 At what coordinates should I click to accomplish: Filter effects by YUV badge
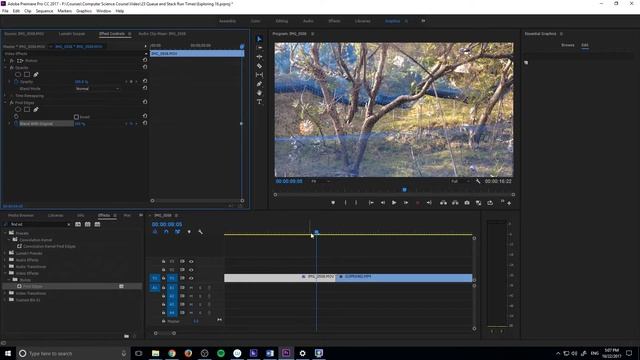[97, 224]
